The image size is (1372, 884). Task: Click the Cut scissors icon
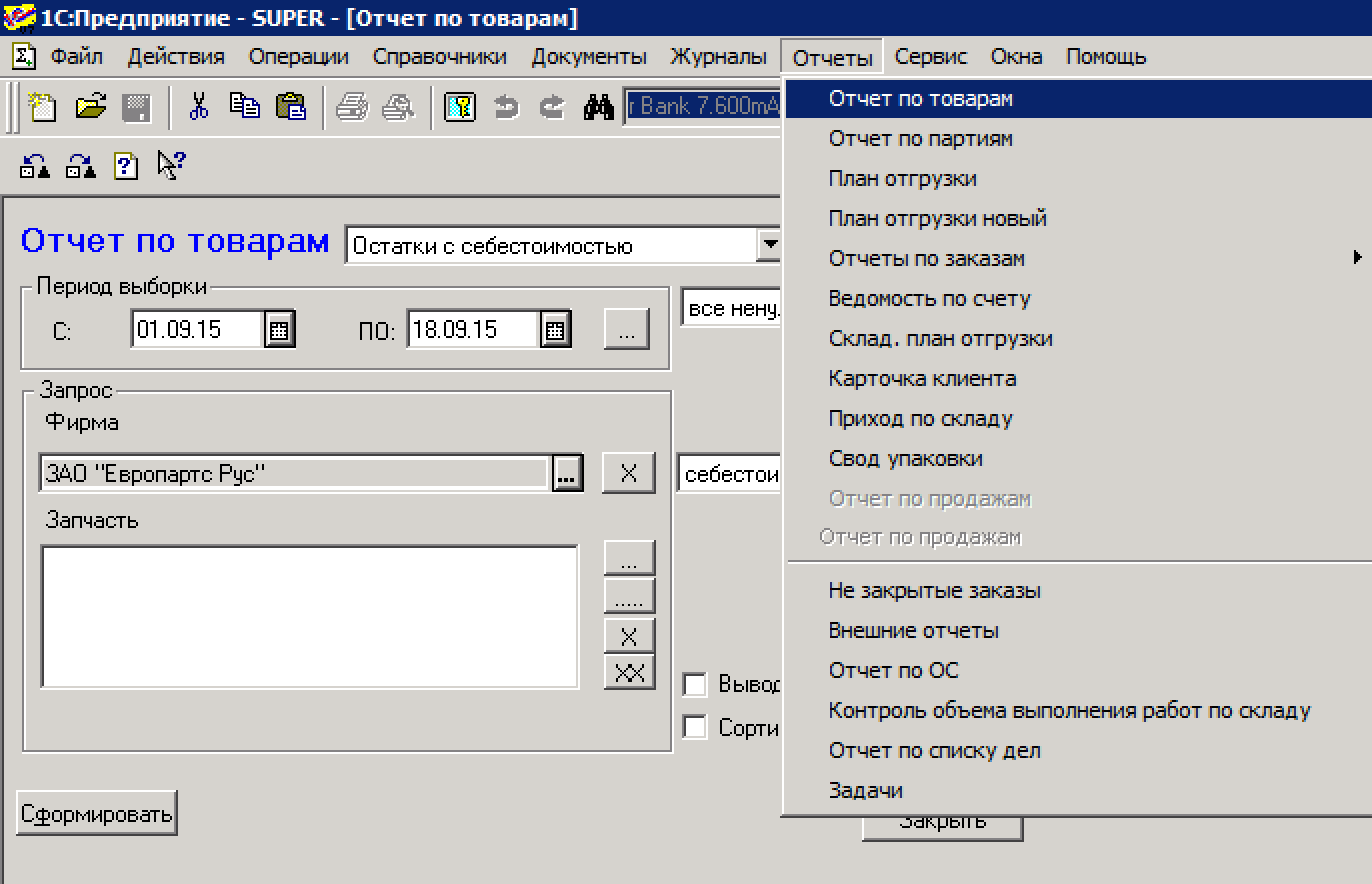(198, 106)
